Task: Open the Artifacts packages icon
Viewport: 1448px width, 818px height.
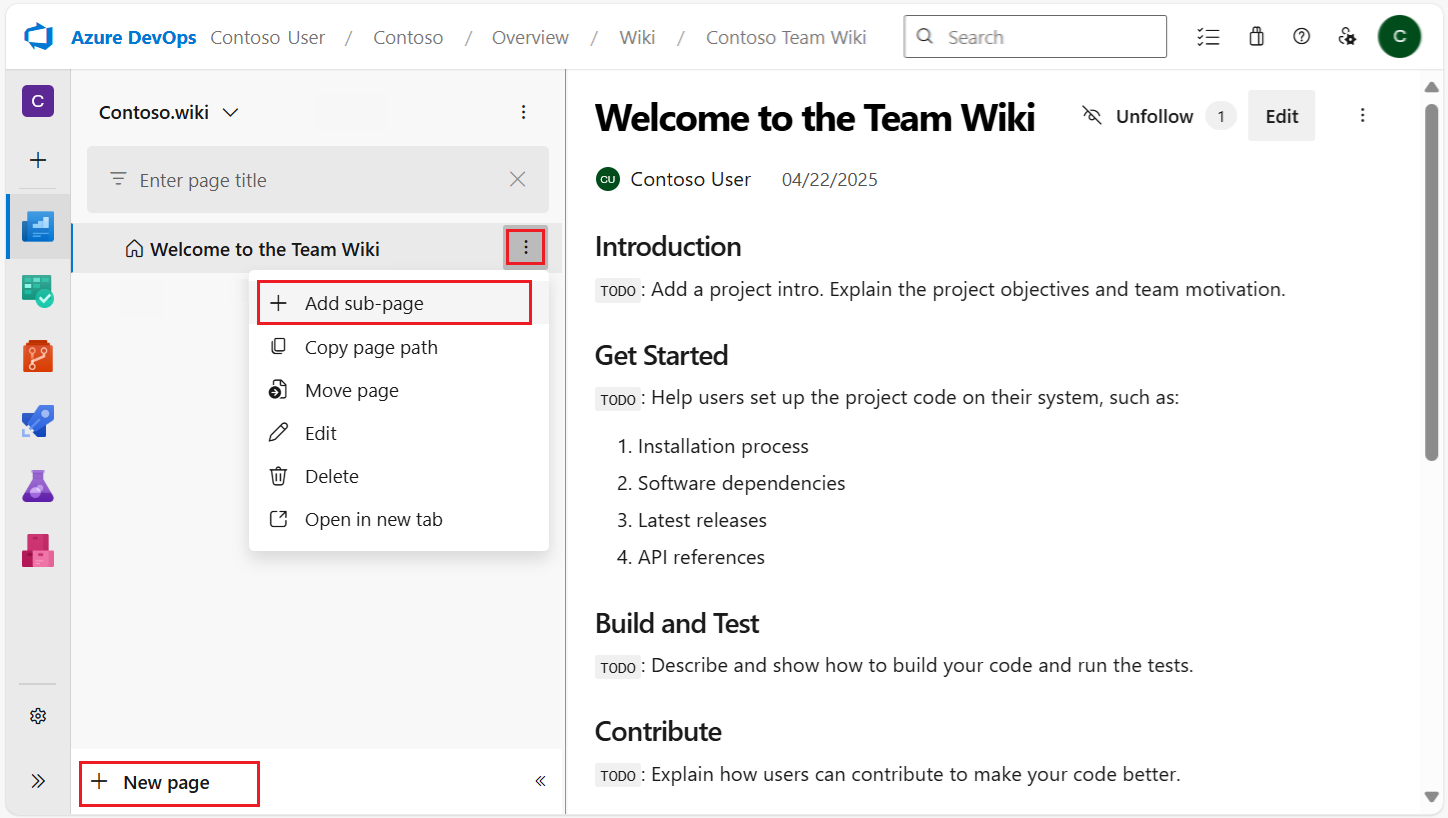Action: tap(37, 551)
